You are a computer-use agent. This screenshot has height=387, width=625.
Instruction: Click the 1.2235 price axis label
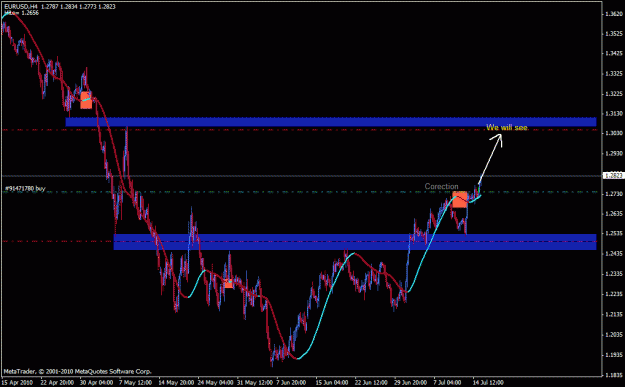(x=613, y=294)
